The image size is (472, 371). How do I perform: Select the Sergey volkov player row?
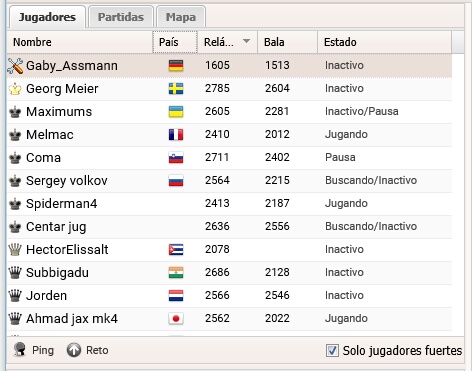pos(229,181)
